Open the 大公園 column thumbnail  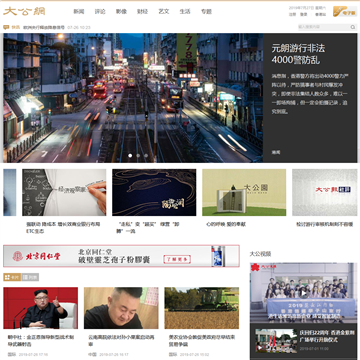point(244,192)
